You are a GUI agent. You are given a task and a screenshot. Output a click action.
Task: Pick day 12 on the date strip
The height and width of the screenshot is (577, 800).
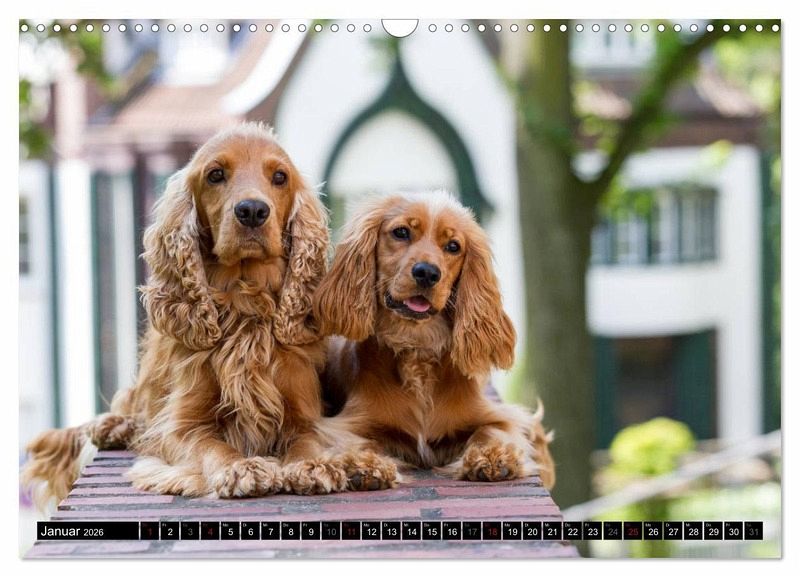[x=371, y=531]
